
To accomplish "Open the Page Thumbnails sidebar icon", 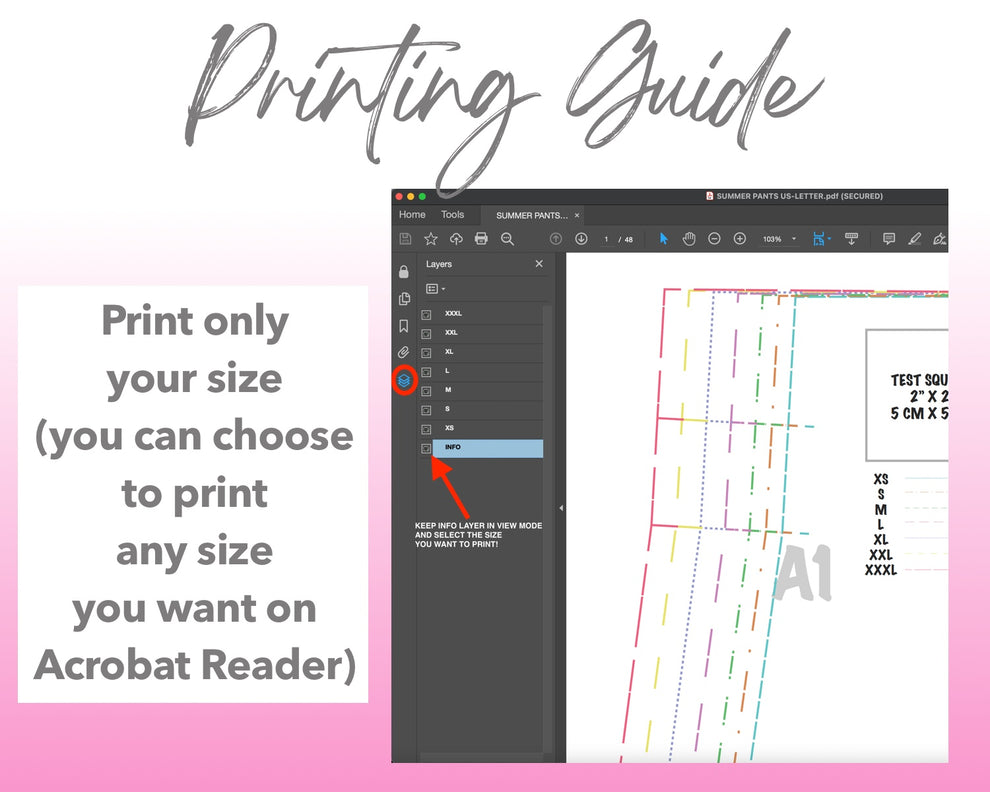I will (404, 299).
